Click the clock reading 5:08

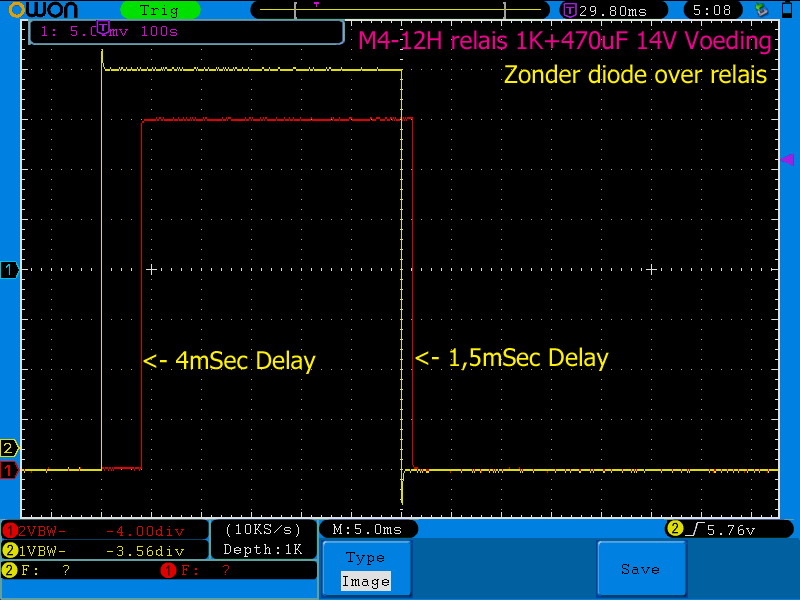click(712, 10)
